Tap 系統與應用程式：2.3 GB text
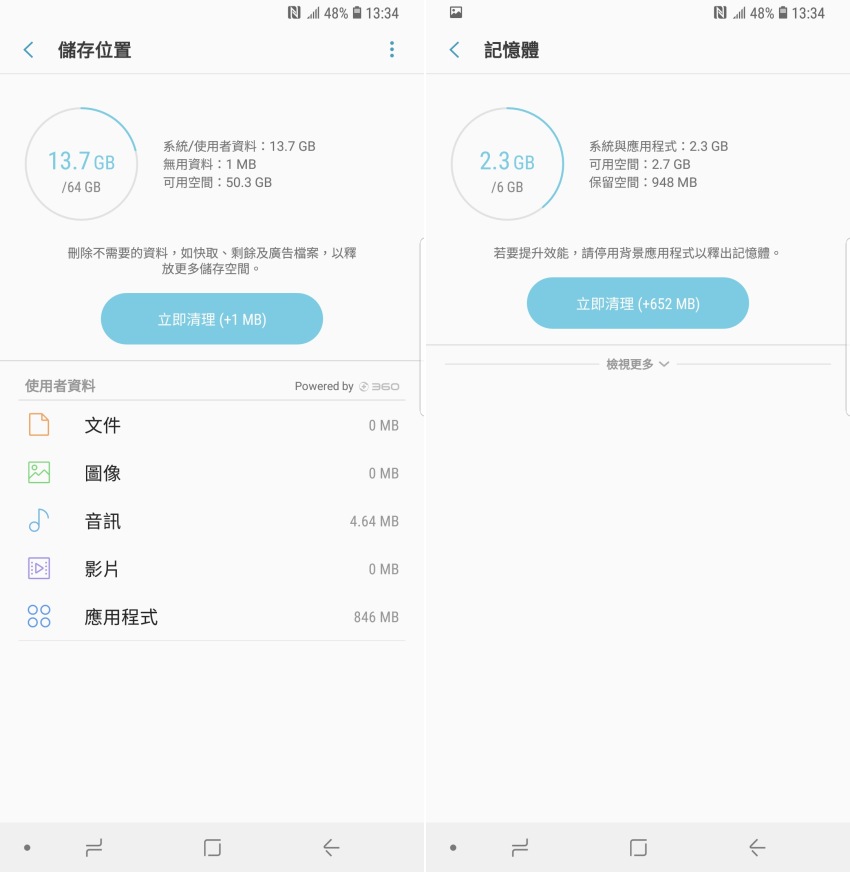This screenshot has height=872, width=850. pos(659,146)
